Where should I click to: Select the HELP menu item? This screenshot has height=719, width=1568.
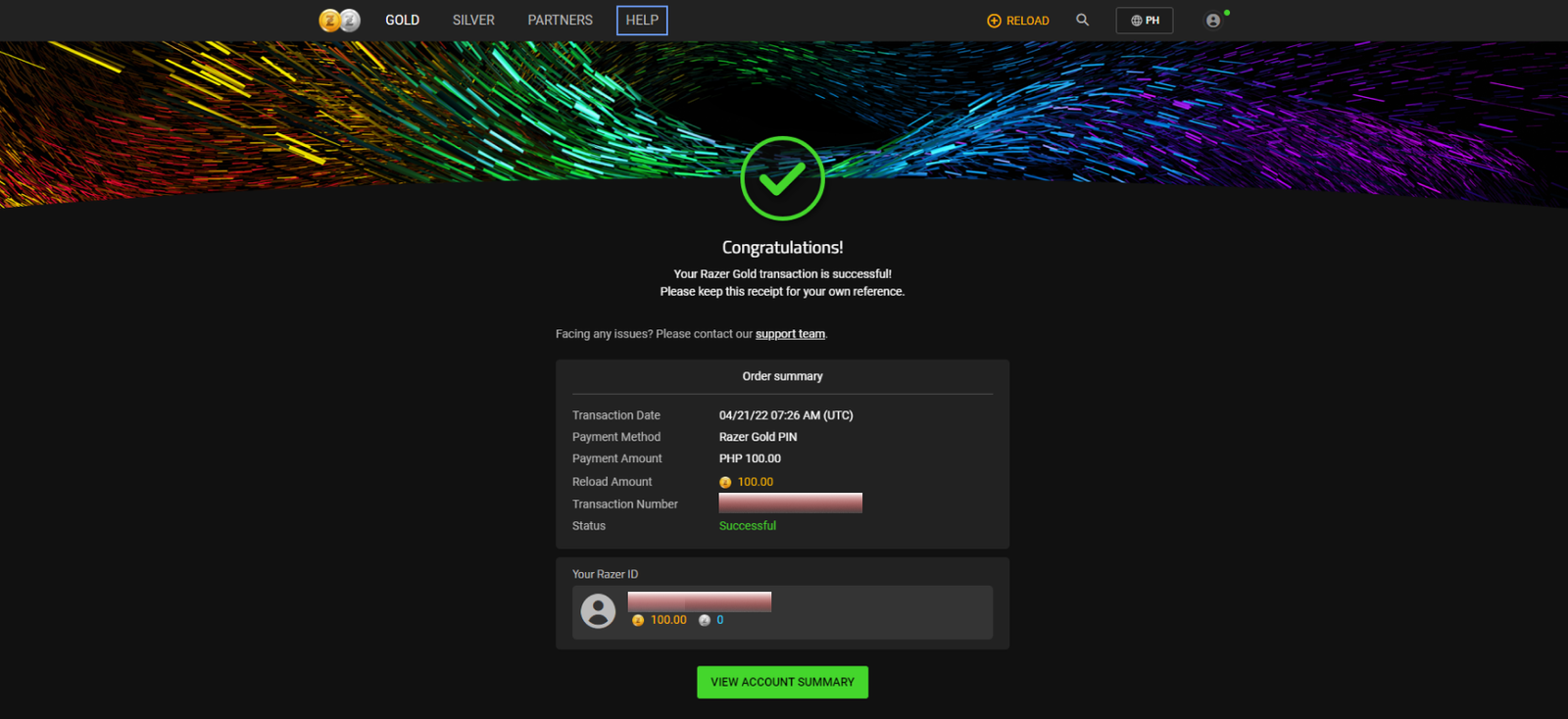(642, 20)
